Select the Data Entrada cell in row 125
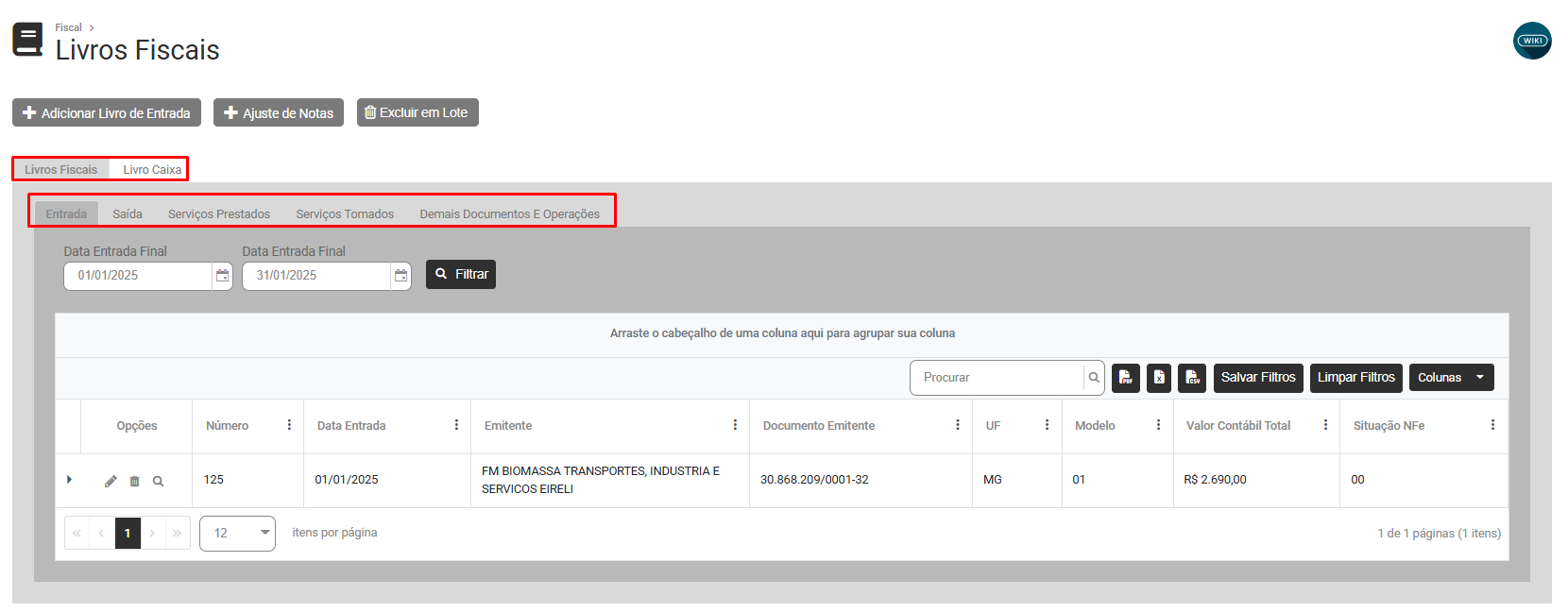Screen dimensions: 1568x613 pyautogui.click(x=387, y=481)
